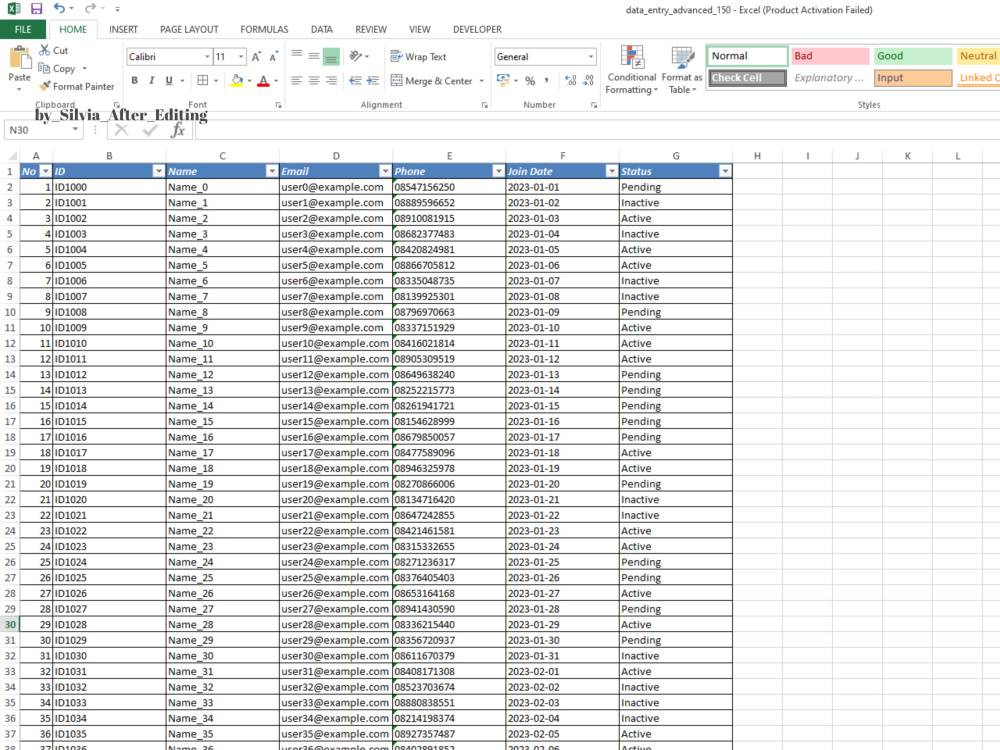Open the font size dropdown showing 11
The width and height of the screenshot is (1000, 750).
[241, 57]
